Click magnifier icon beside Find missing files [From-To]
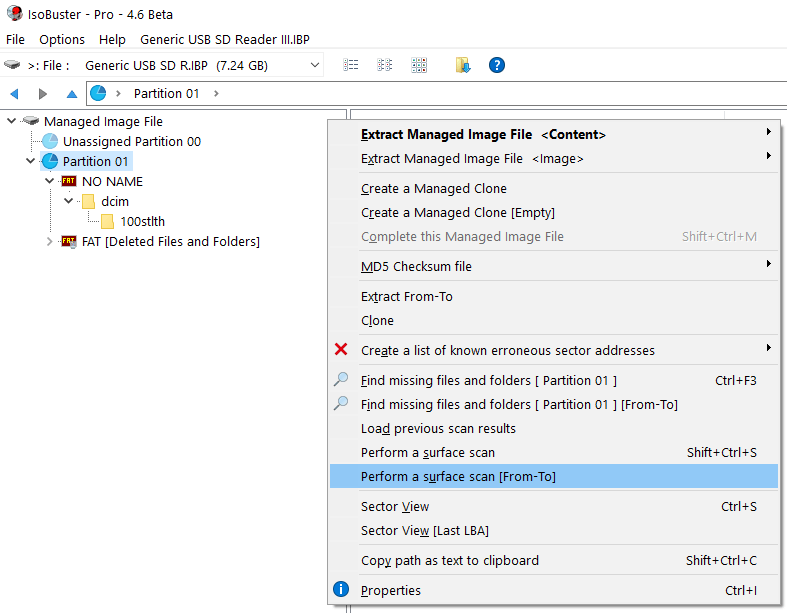 tap(341, 404)
